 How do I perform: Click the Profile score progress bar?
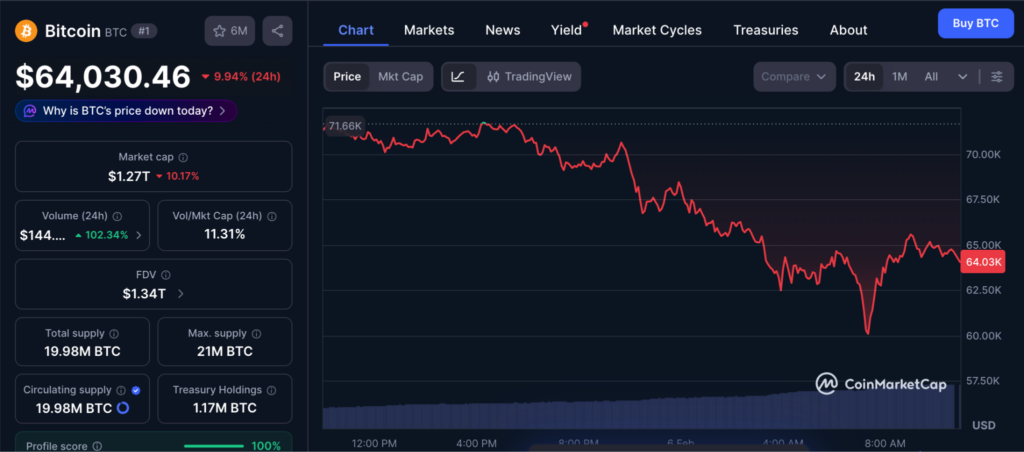point(214,446)
